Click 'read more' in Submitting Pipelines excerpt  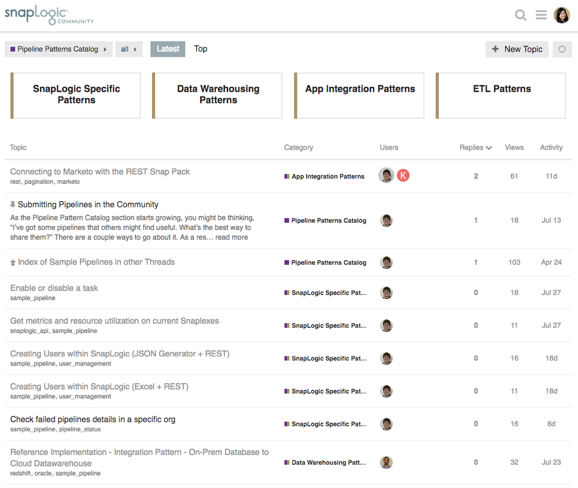[x=231, y=237]
